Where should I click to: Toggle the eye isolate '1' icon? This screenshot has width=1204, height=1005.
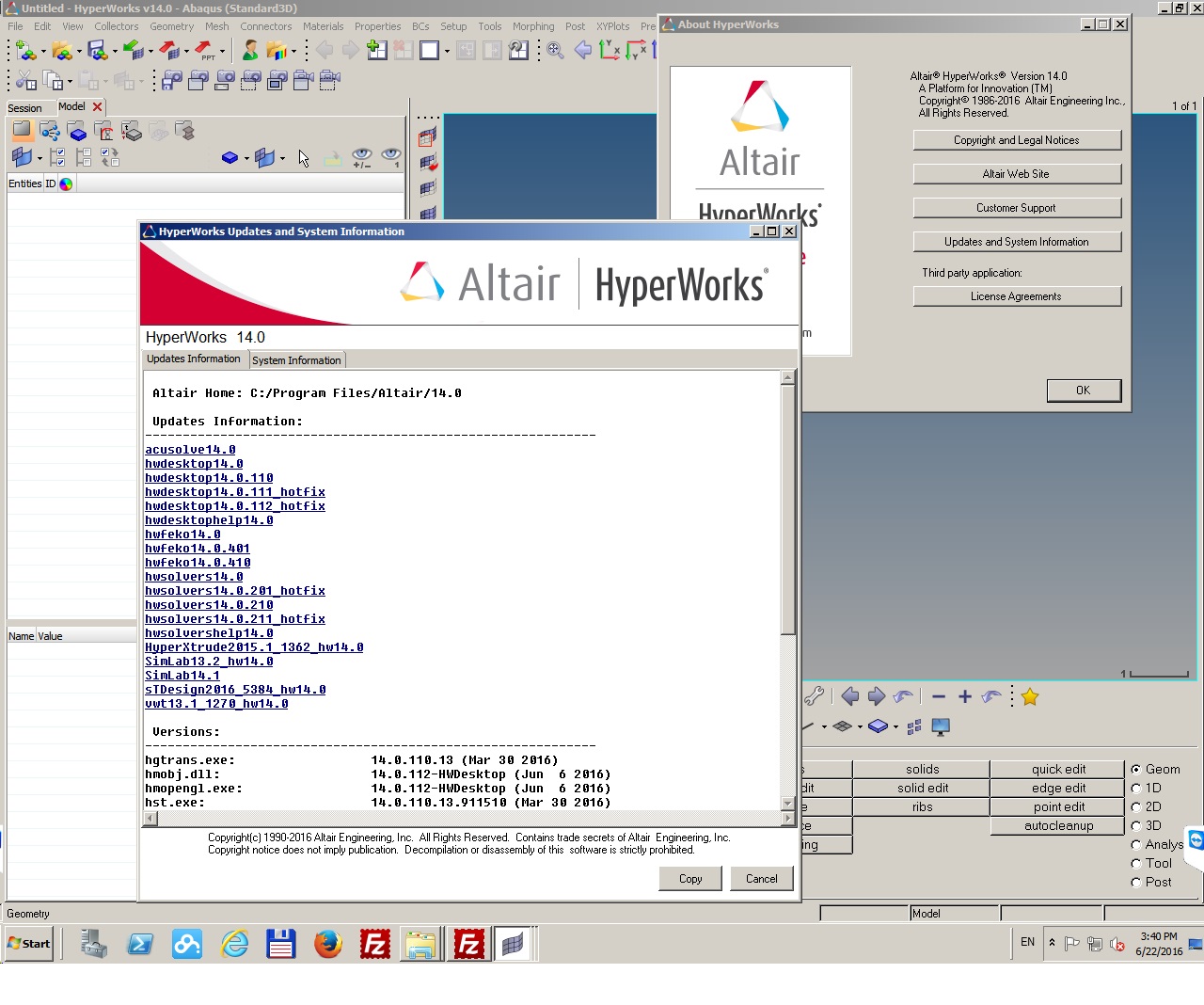[x=391, y=157]
